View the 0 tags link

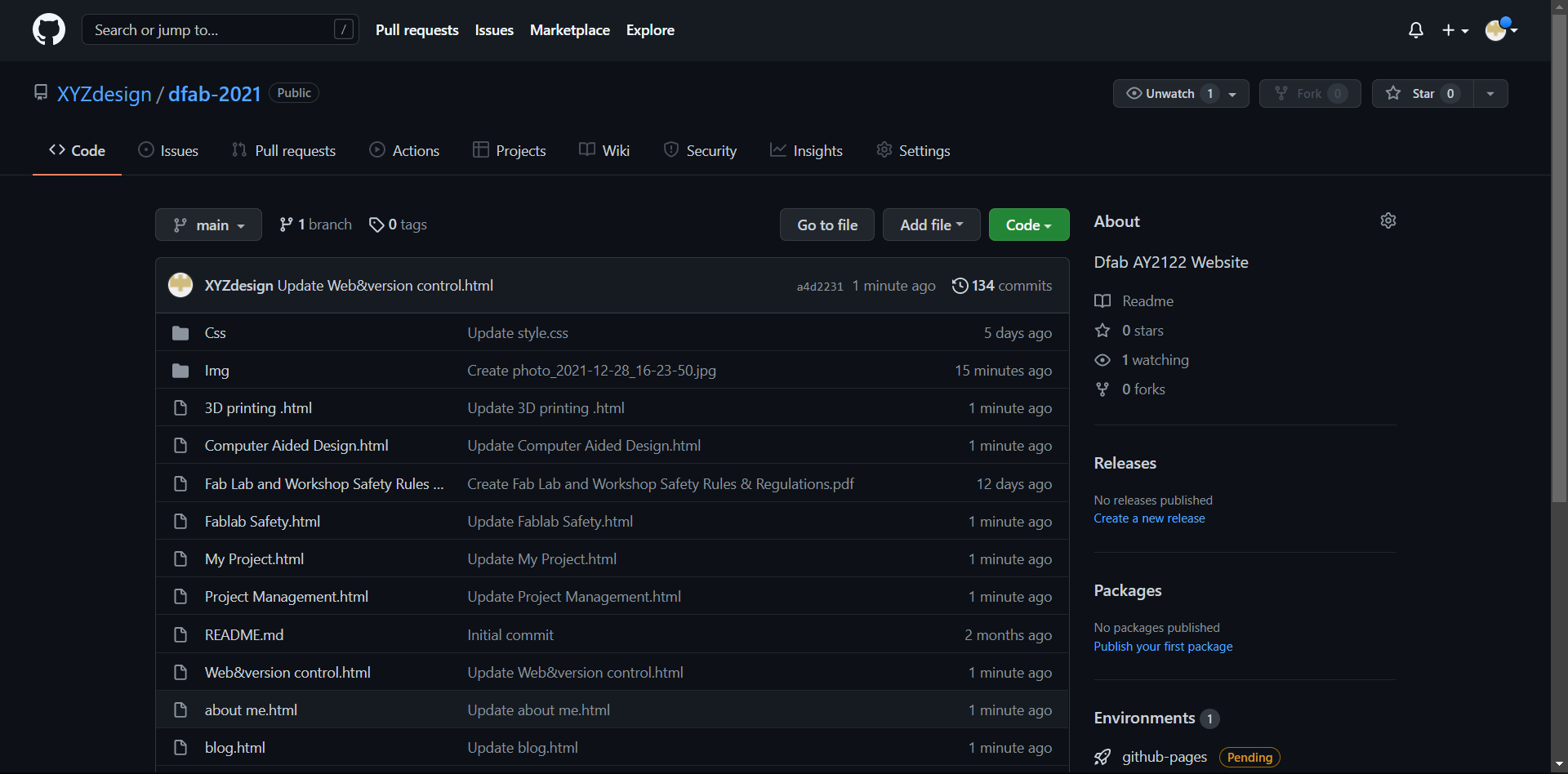tap(398, 225)
